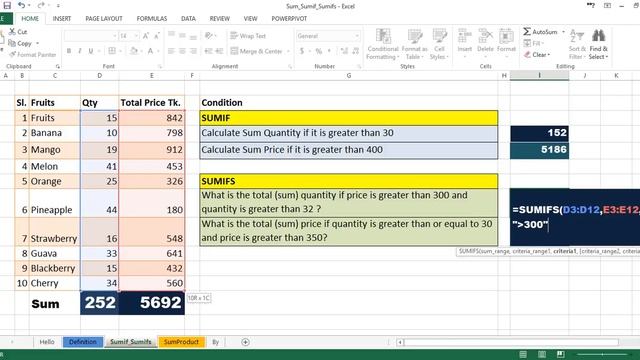Open the REVIEW ribbon tab

coord(220,18)
